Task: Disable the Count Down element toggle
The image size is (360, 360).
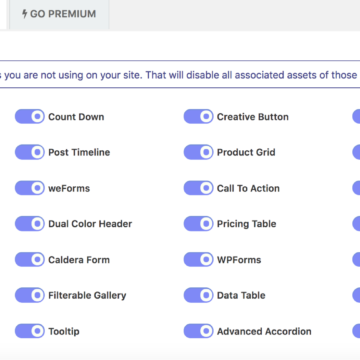Action: (30, 117)
